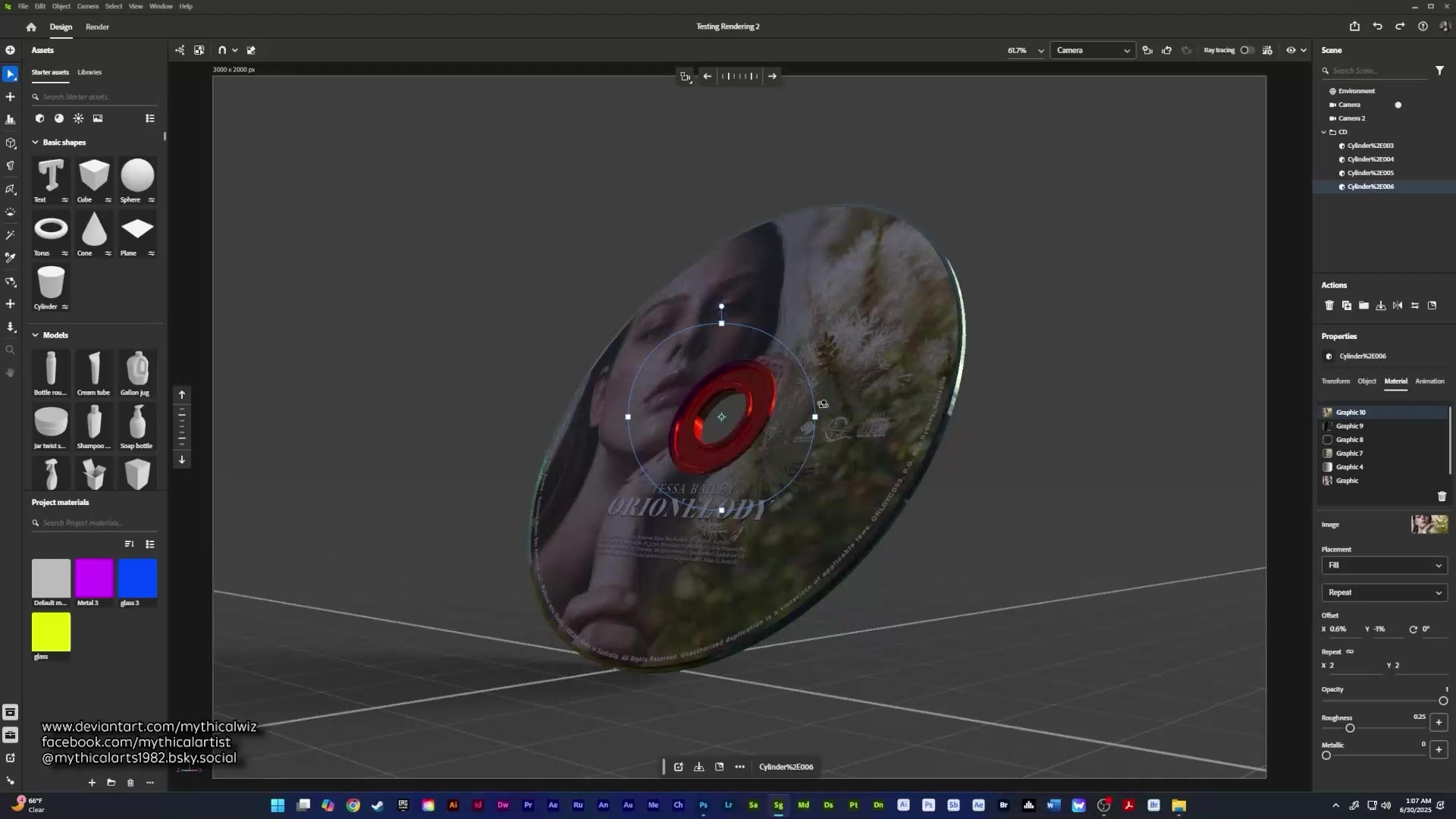Screen dimensions: 1456x819
Task: Filter assets by Materials sphere icon
Action: pos(58,118)
